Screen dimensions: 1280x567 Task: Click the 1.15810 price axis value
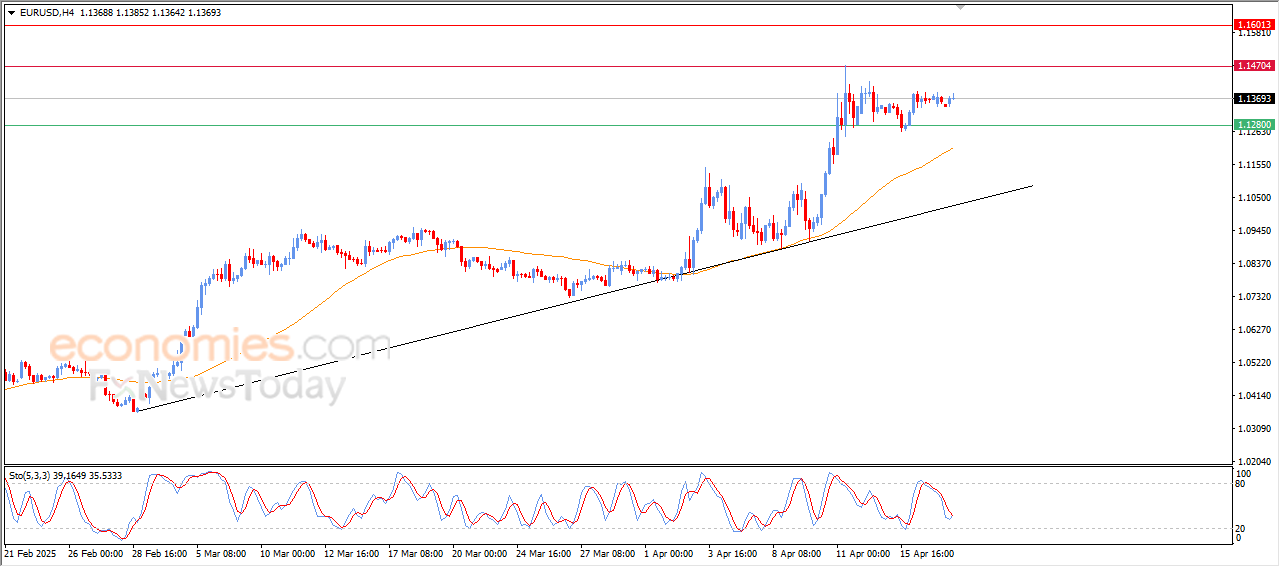pos(1253,34)
